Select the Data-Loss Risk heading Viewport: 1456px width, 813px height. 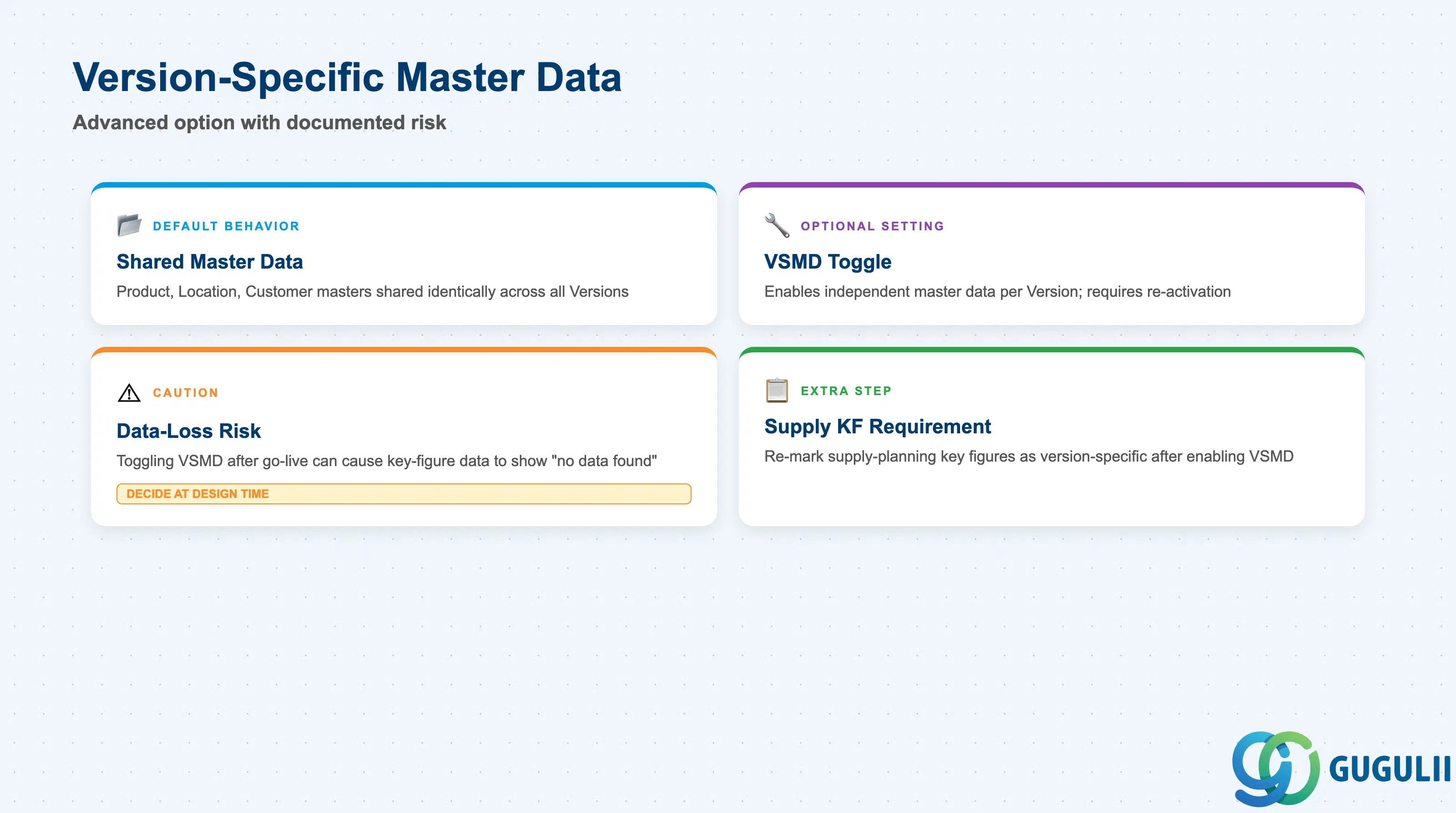[189, 431]
